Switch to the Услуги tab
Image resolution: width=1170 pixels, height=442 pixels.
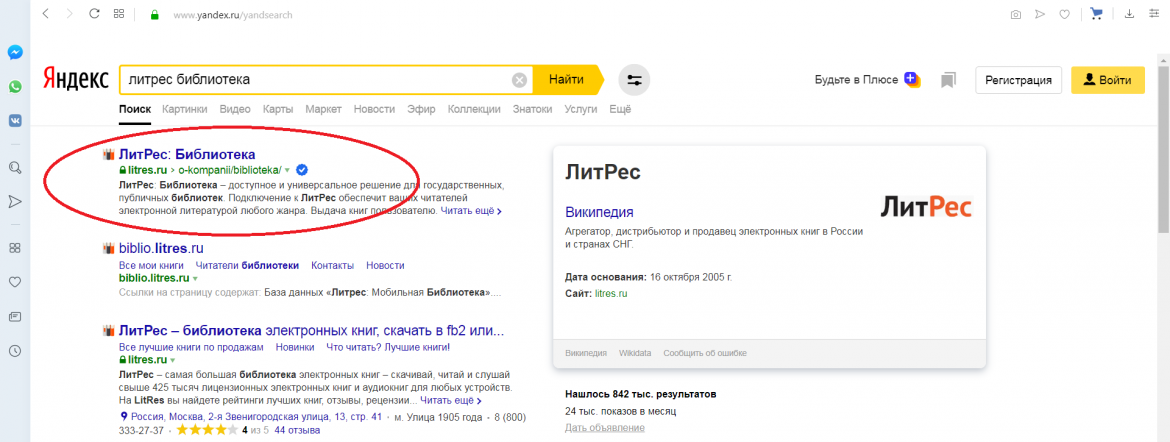click(x=581, y=109)
